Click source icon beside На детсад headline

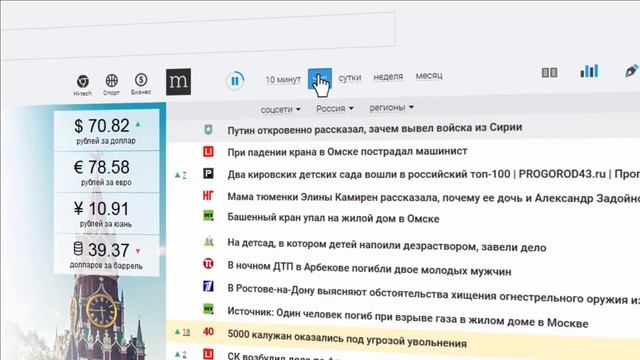tap(209, 241)
